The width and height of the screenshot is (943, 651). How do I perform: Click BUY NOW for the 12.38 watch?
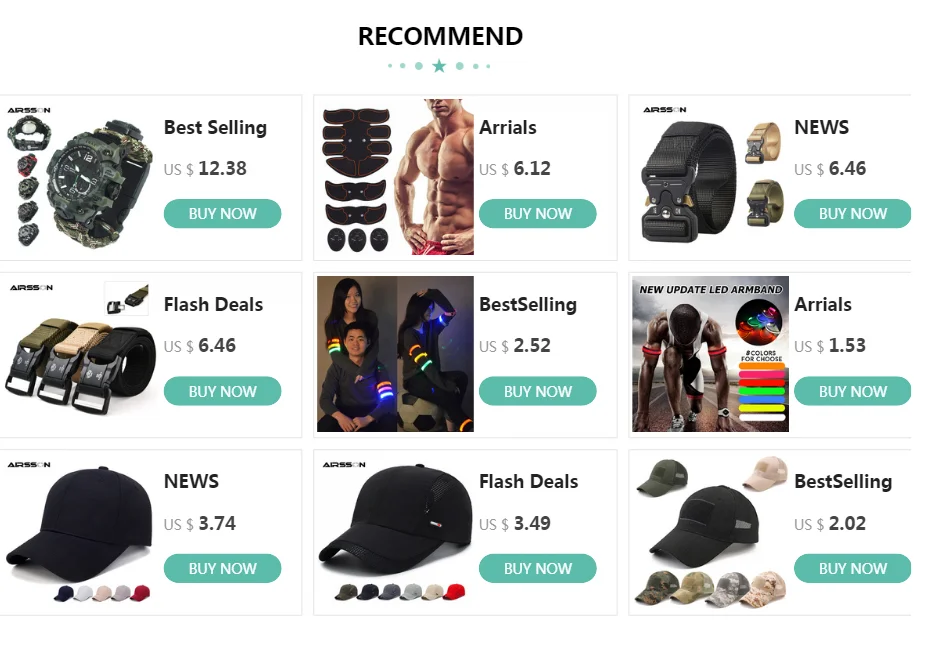[222, 214]
